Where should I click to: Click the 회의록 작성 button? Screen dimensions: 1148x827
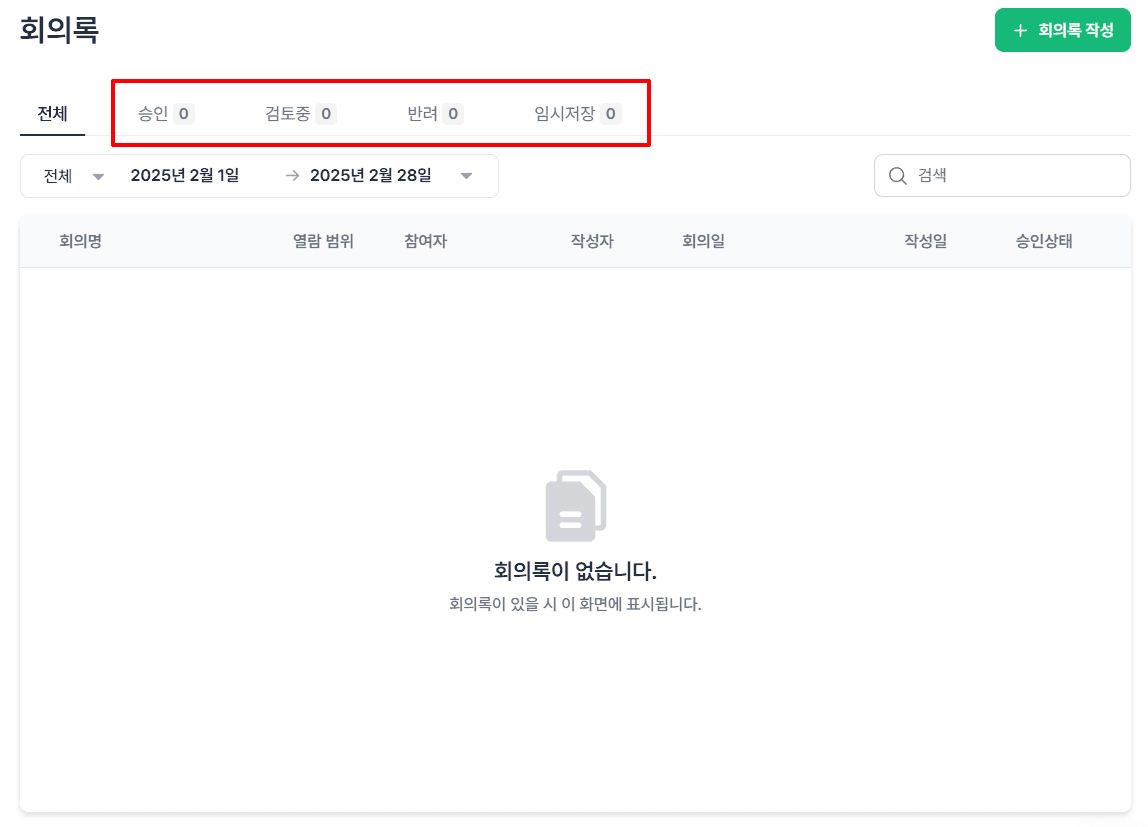point(1062,30)
